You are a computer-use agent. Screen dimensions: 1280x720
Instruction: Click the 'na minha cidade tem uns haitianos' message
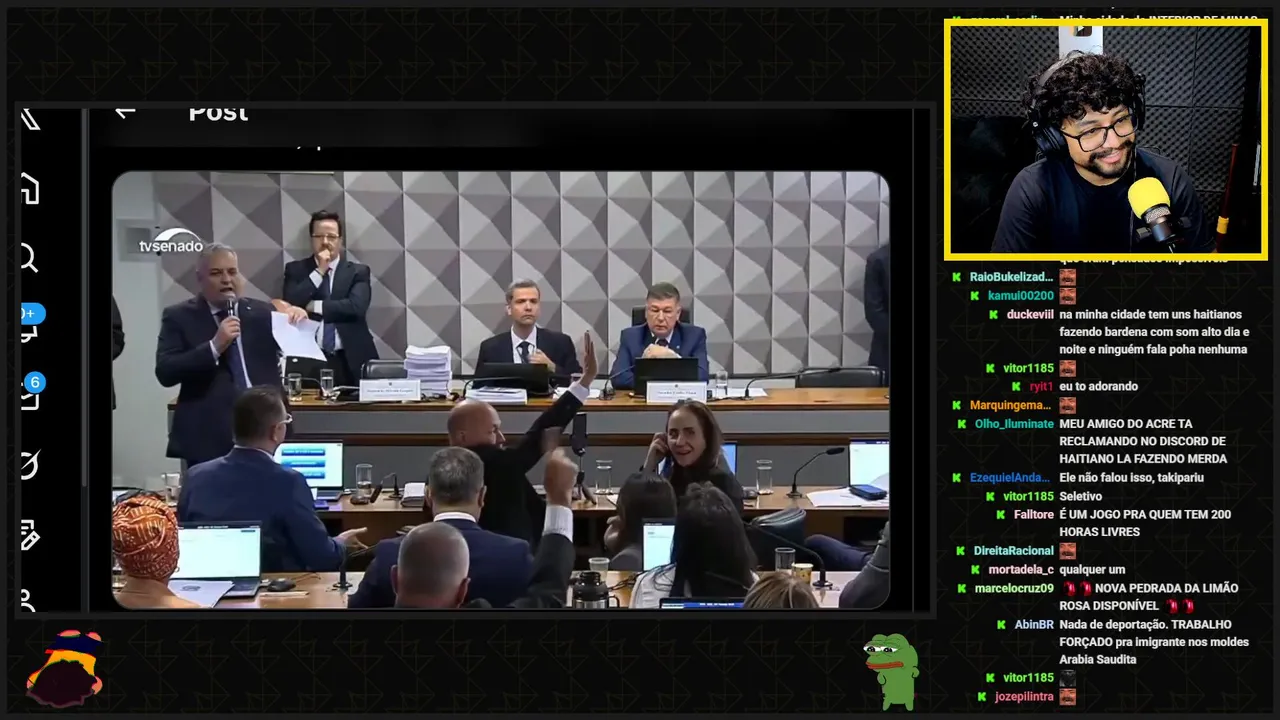pos(1154,332)
